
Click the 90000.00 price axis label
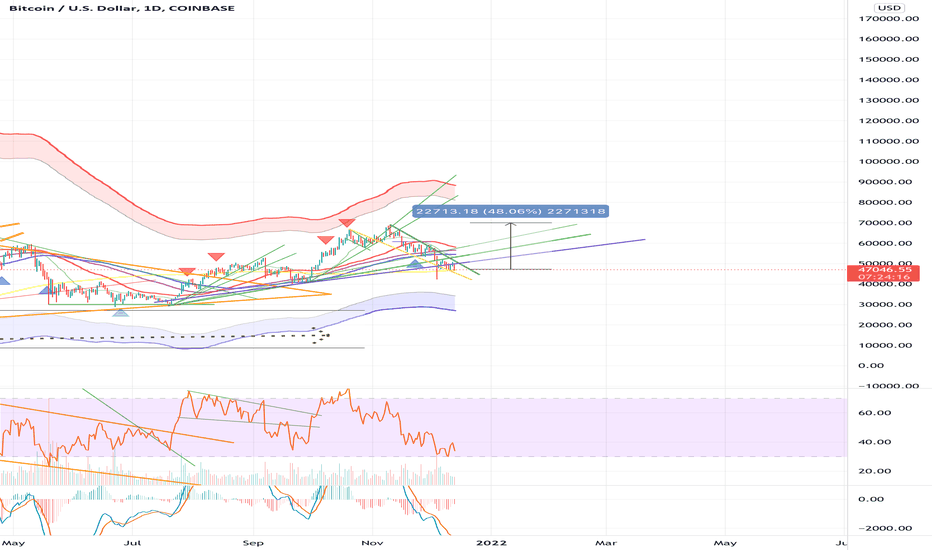pos(885,182)
